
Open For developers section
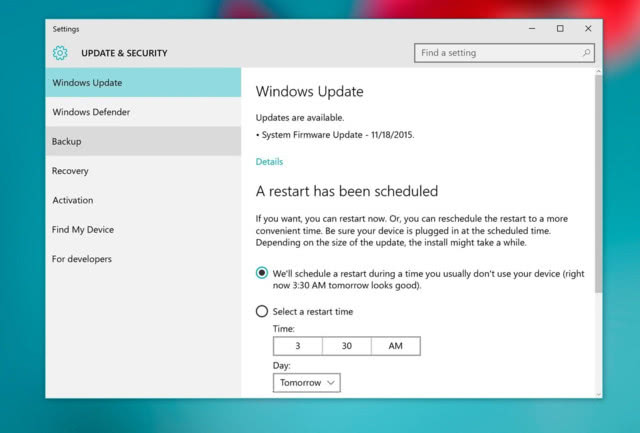point(143,259)
